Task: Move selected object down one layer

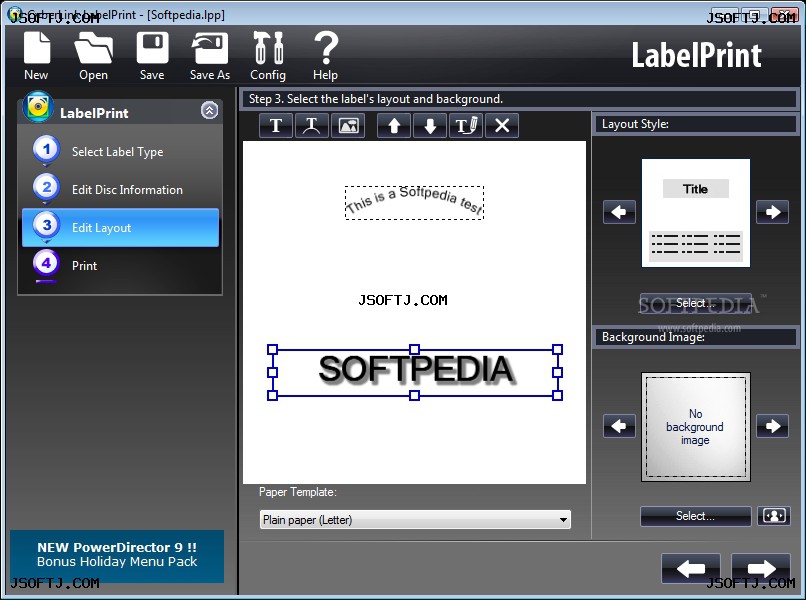Action: (430, 125)
